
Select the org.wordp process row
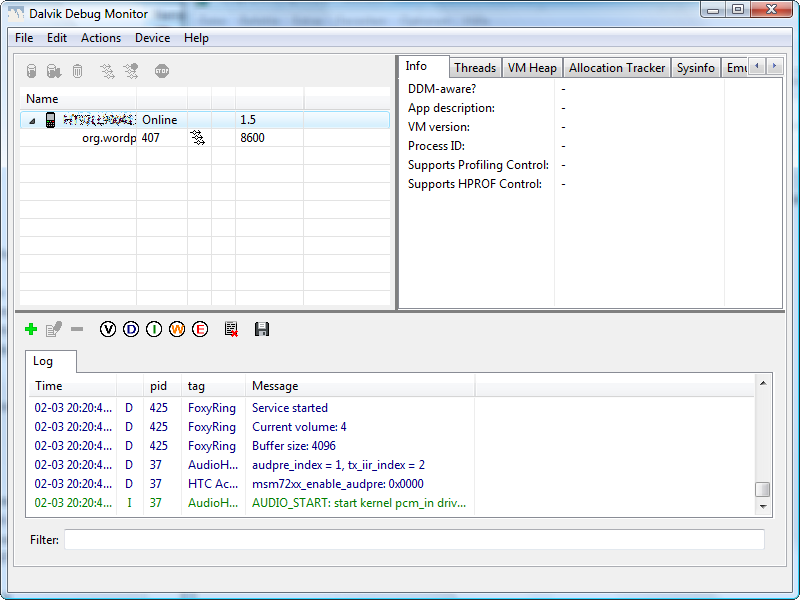pyautogui.click(x=108, y=138)
